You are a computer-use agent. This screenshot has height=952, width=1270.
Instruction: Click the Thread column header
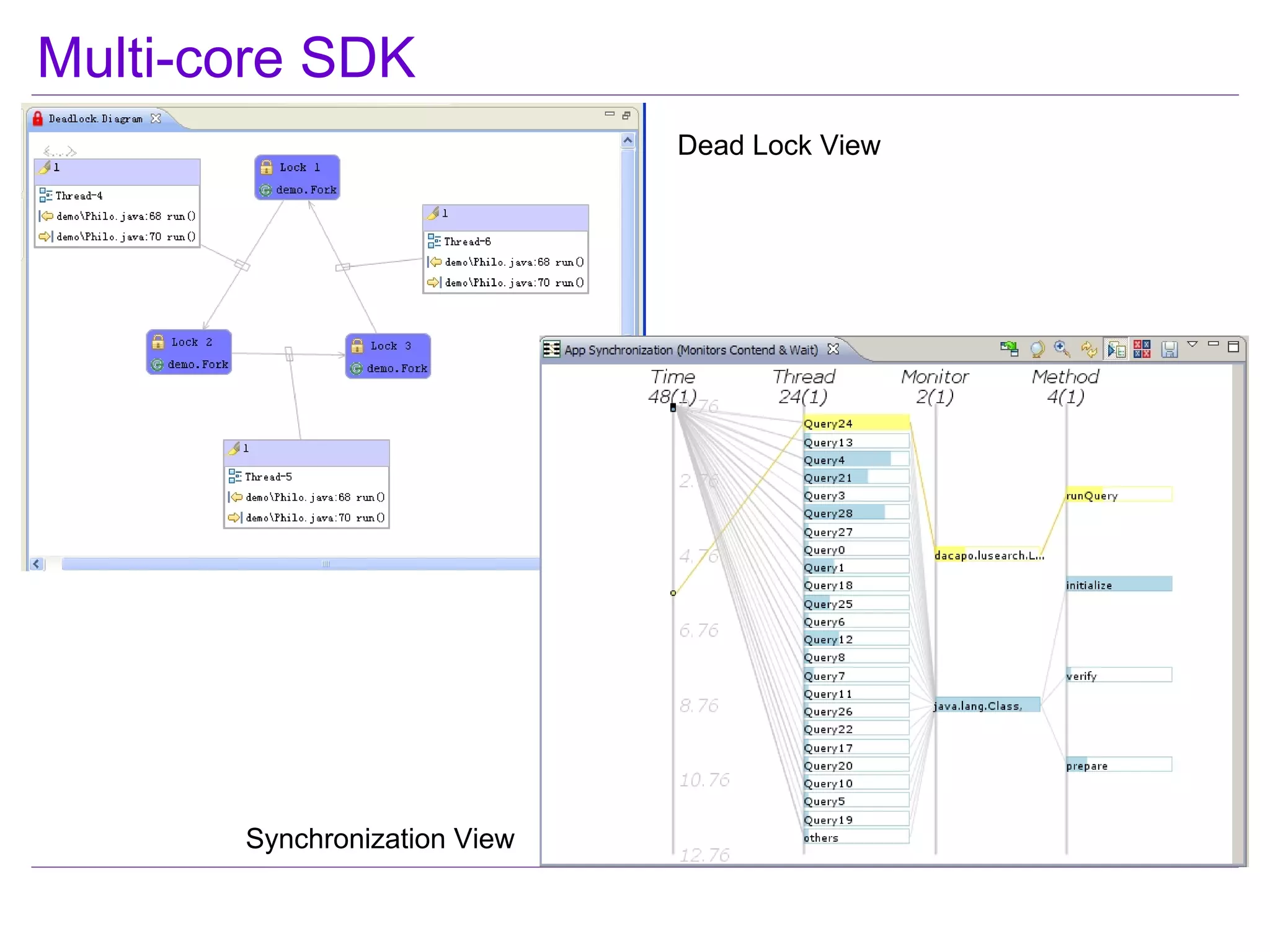pos(804,386)
